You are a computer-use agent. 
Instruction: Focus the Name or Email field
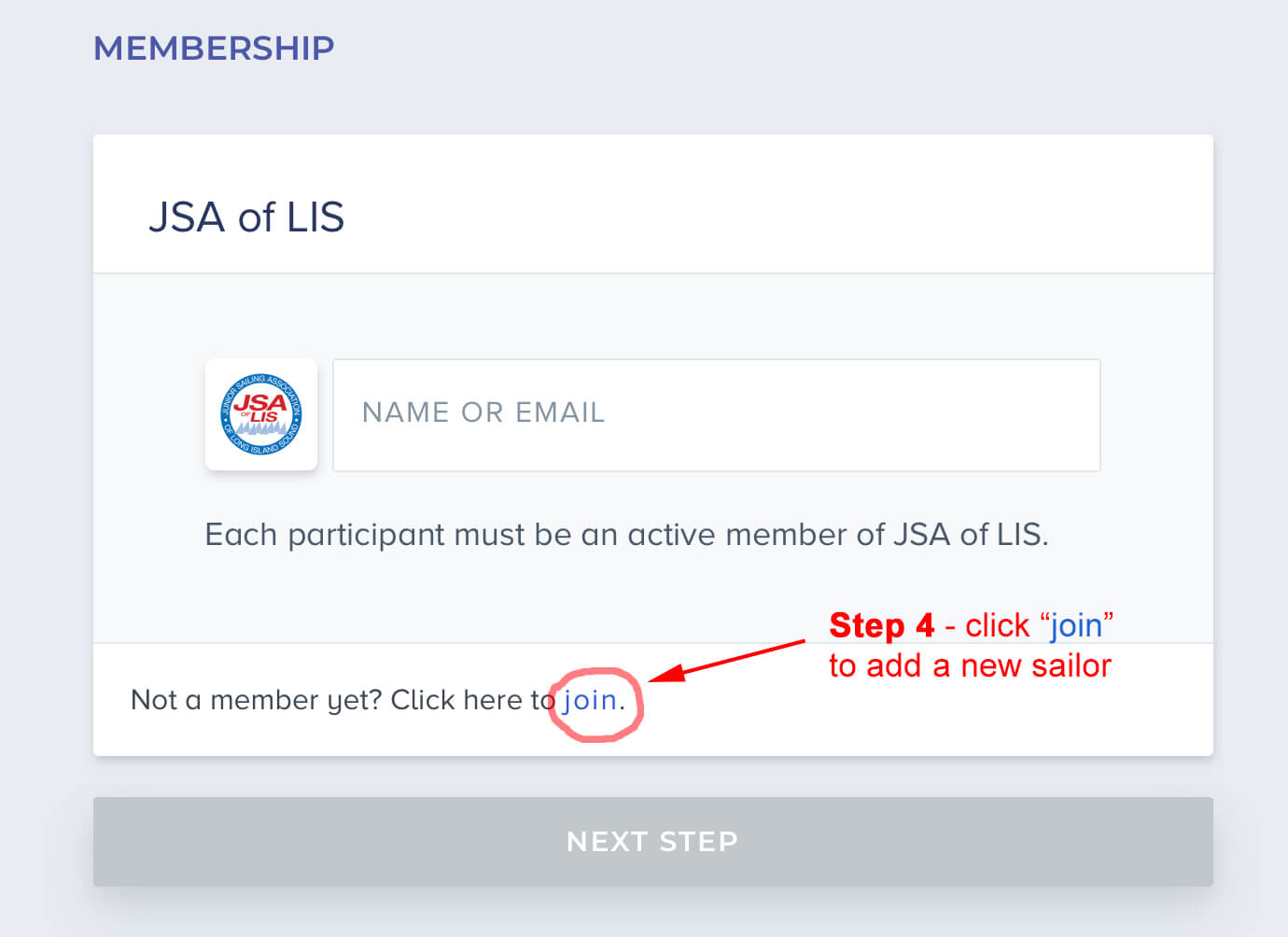[716, 414]
